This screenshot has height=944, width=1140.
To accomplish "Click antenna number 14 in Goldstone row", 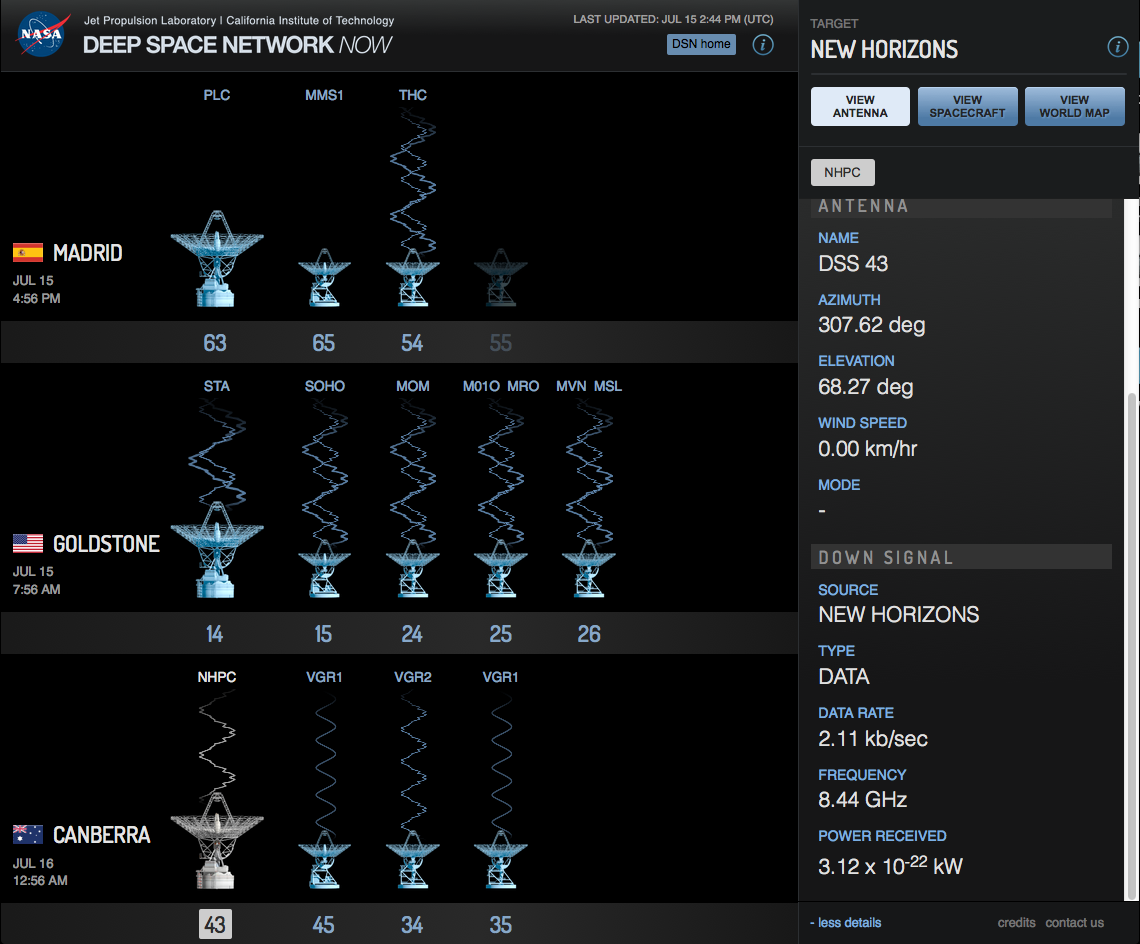I will coord(214,633).
